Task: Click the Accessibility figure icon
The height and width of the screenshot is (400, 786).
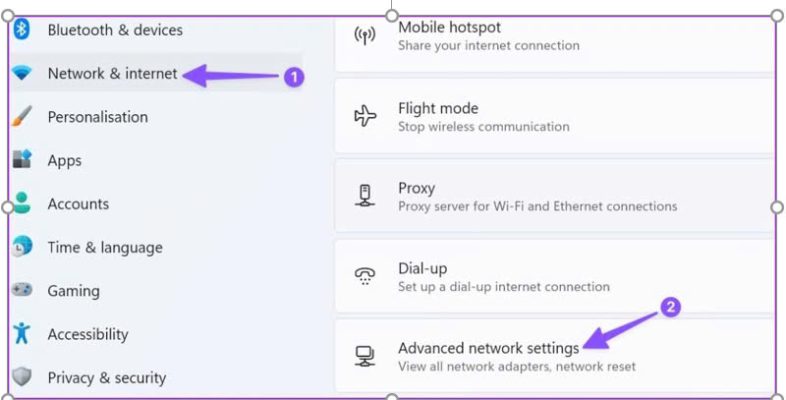Action: pyautogui.click(x=22, y=333)
